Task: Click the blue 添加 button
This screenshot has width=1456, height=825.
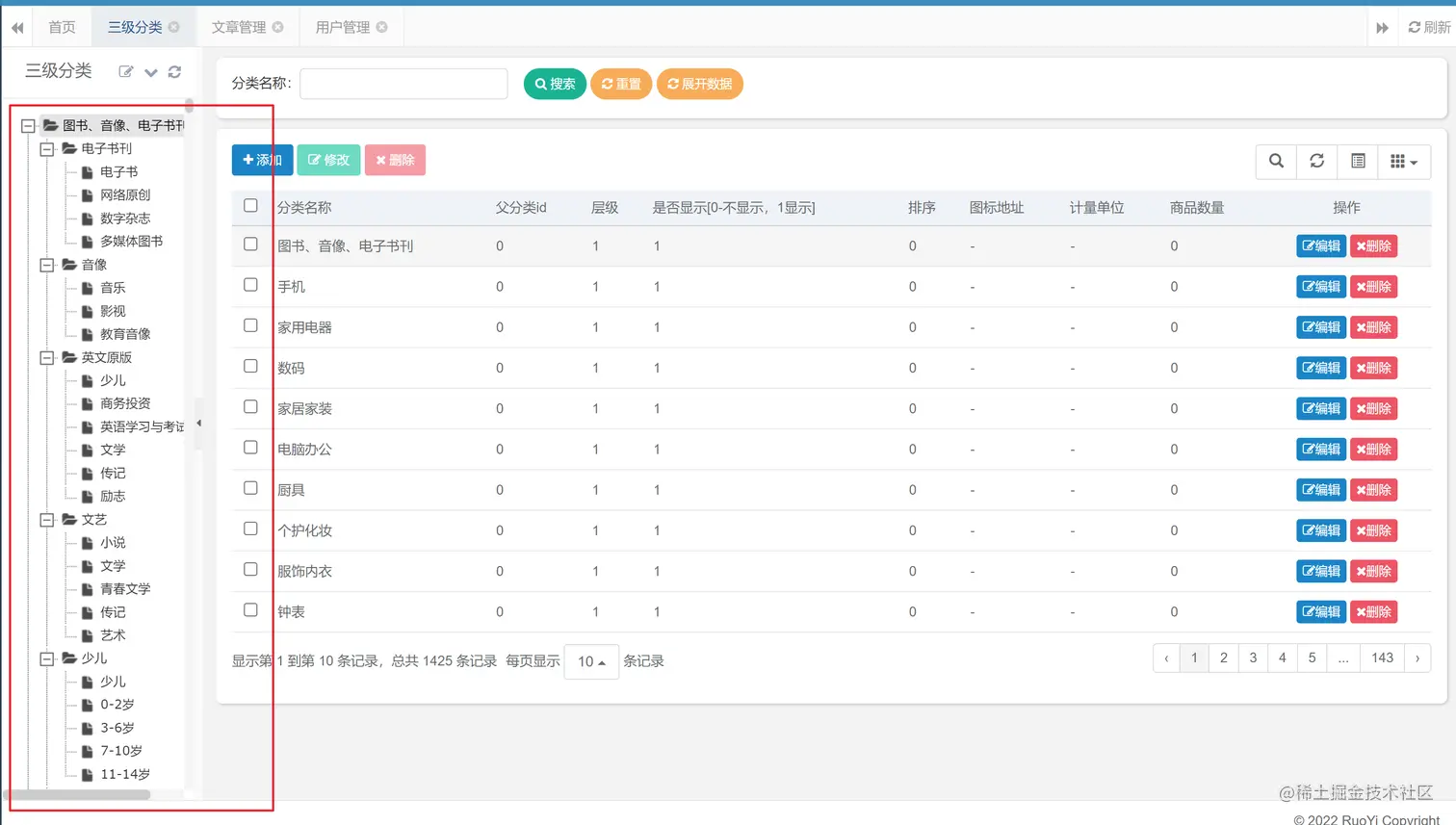Action: pyautogui.click(x=262, y=160)
